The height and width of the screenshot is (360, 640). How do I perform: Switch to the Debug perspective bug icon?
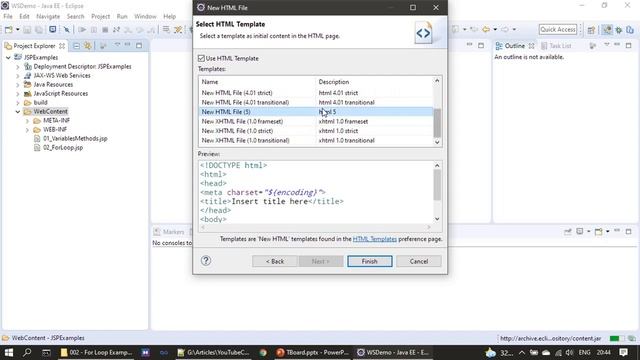619,30
